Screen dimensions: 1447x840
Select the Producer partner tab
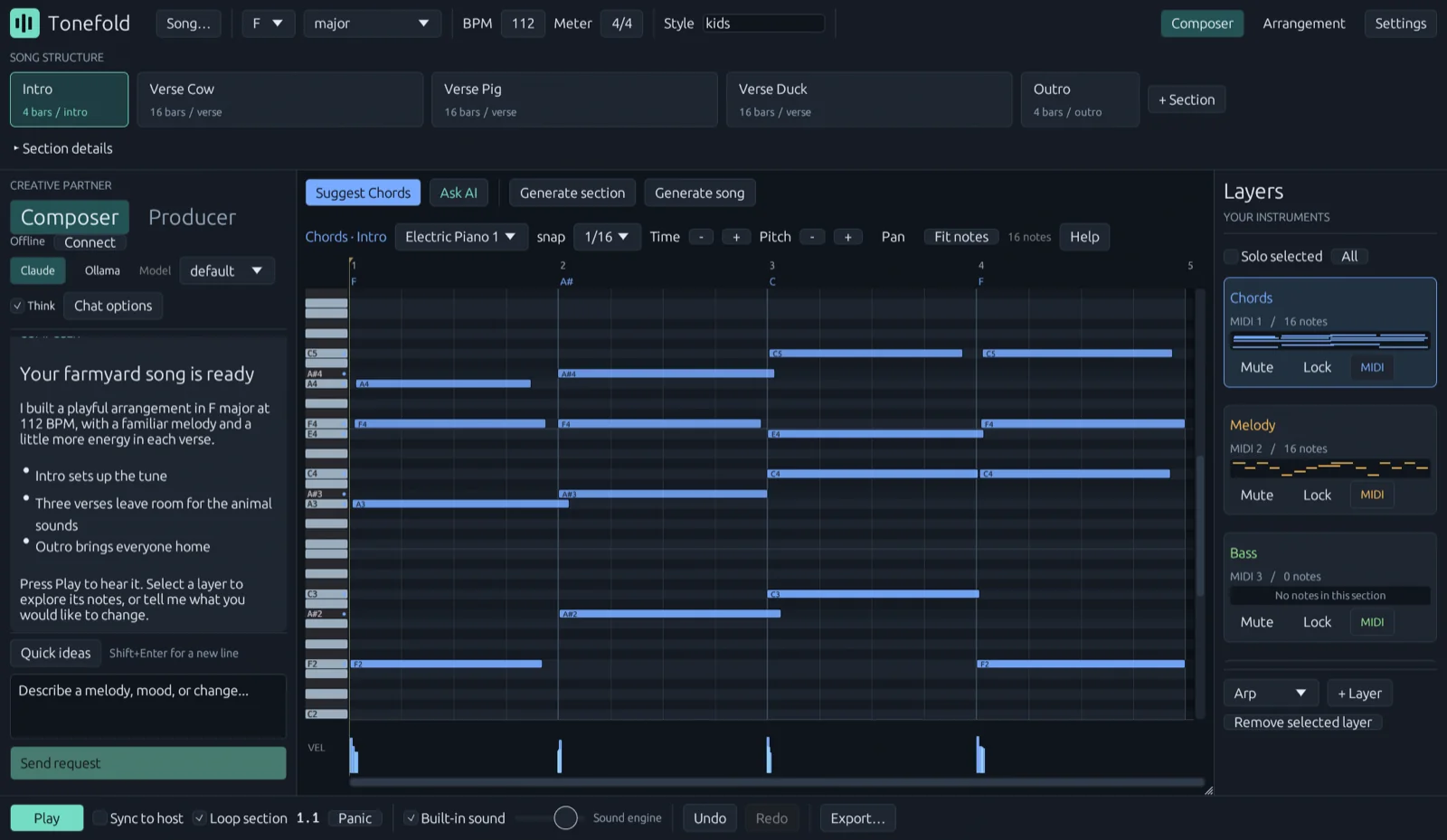pyautogui.click(x=192, y=217)
